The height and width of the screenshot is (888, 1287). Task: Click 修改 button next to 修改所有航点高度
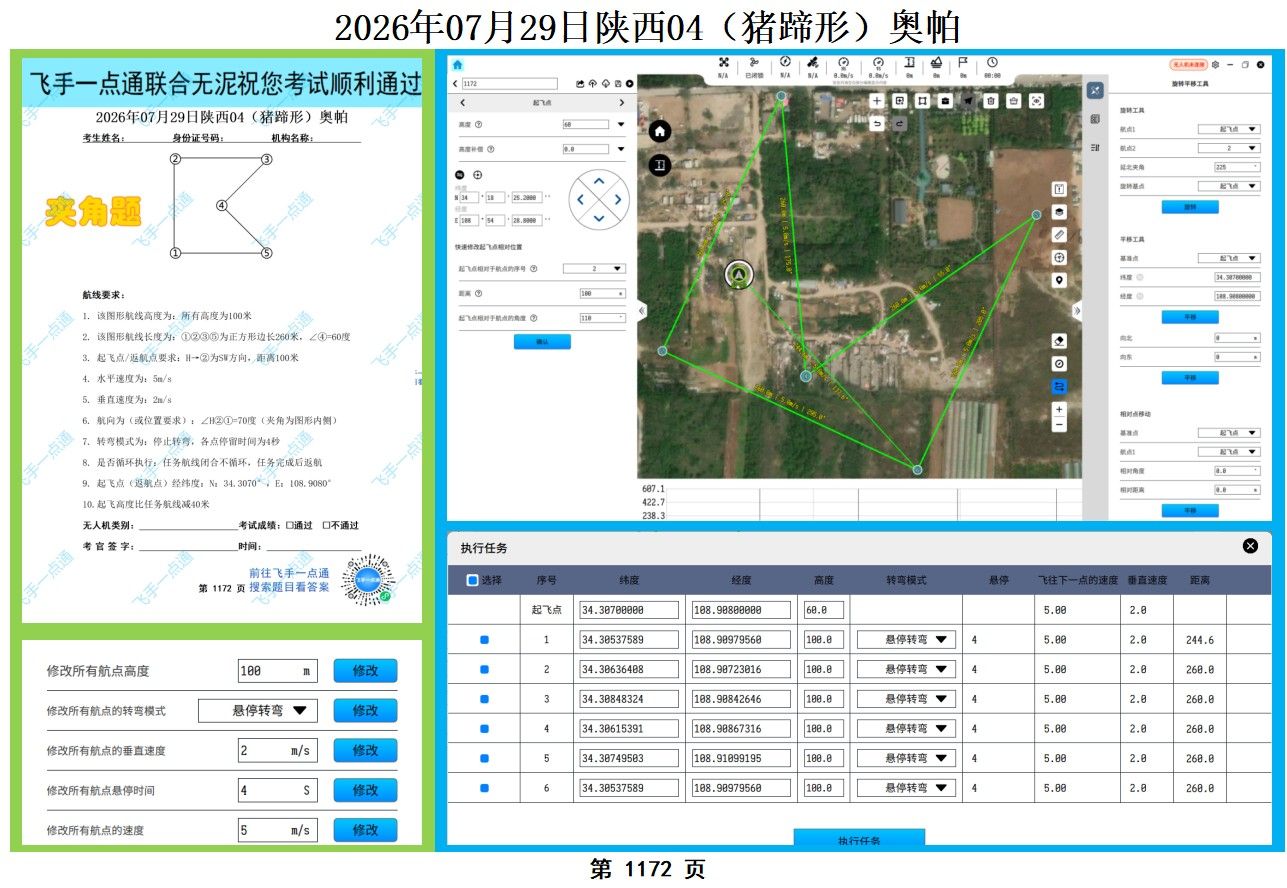pyautogui.click(x=365, y=671)
